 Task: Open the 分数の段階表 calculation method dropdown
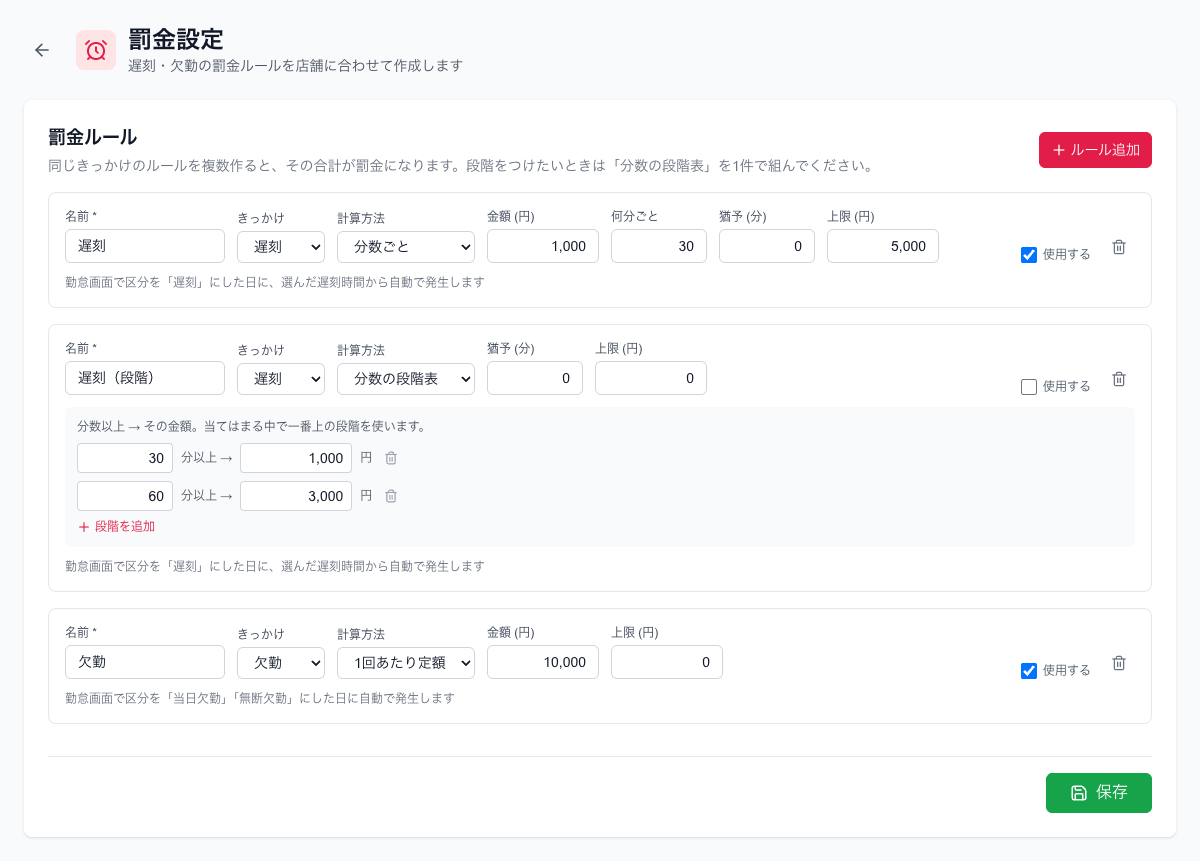[x=406, y=378]
